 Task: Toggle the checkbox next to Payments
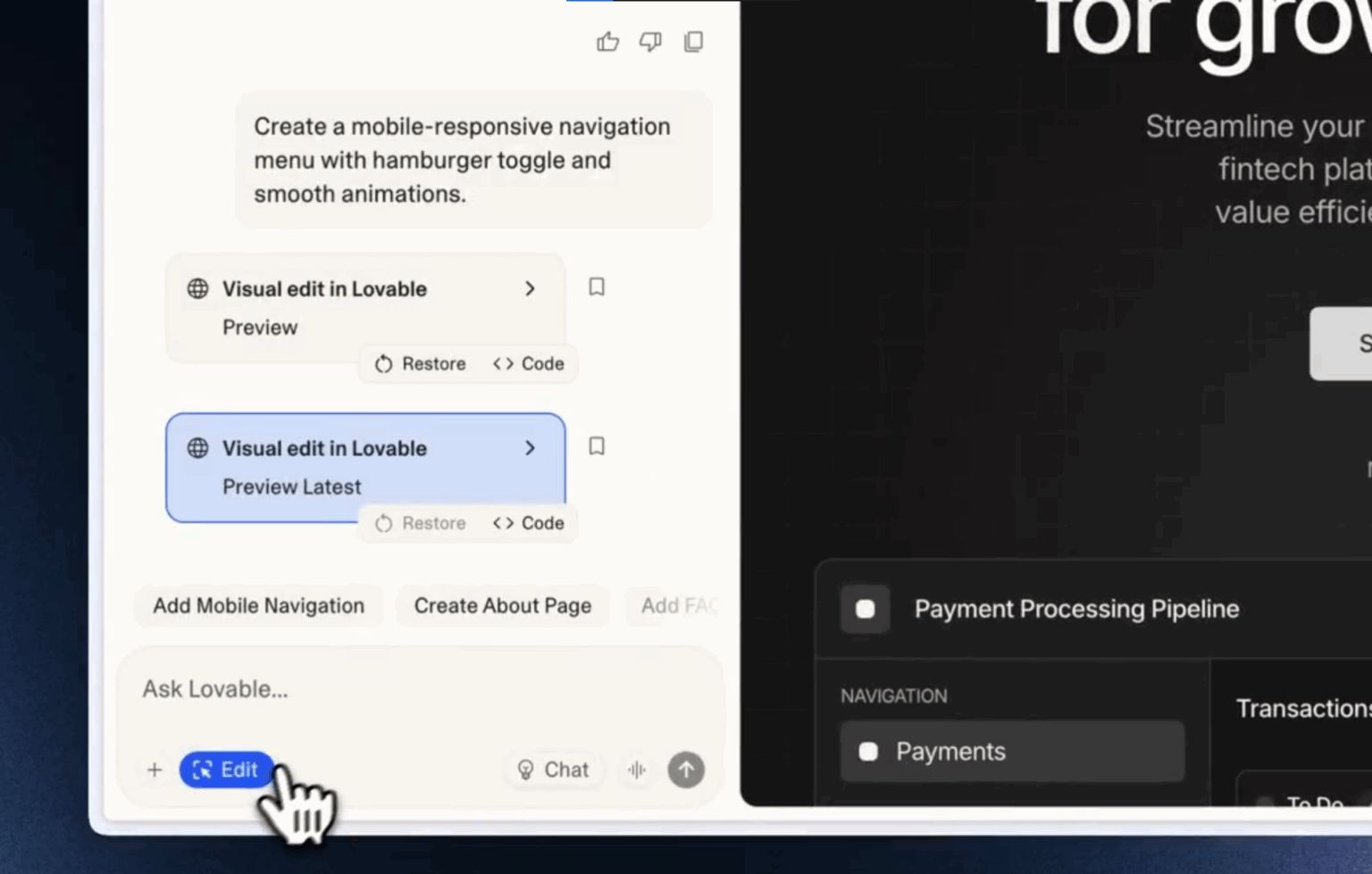pyautogui.click(x=867, y=751)
